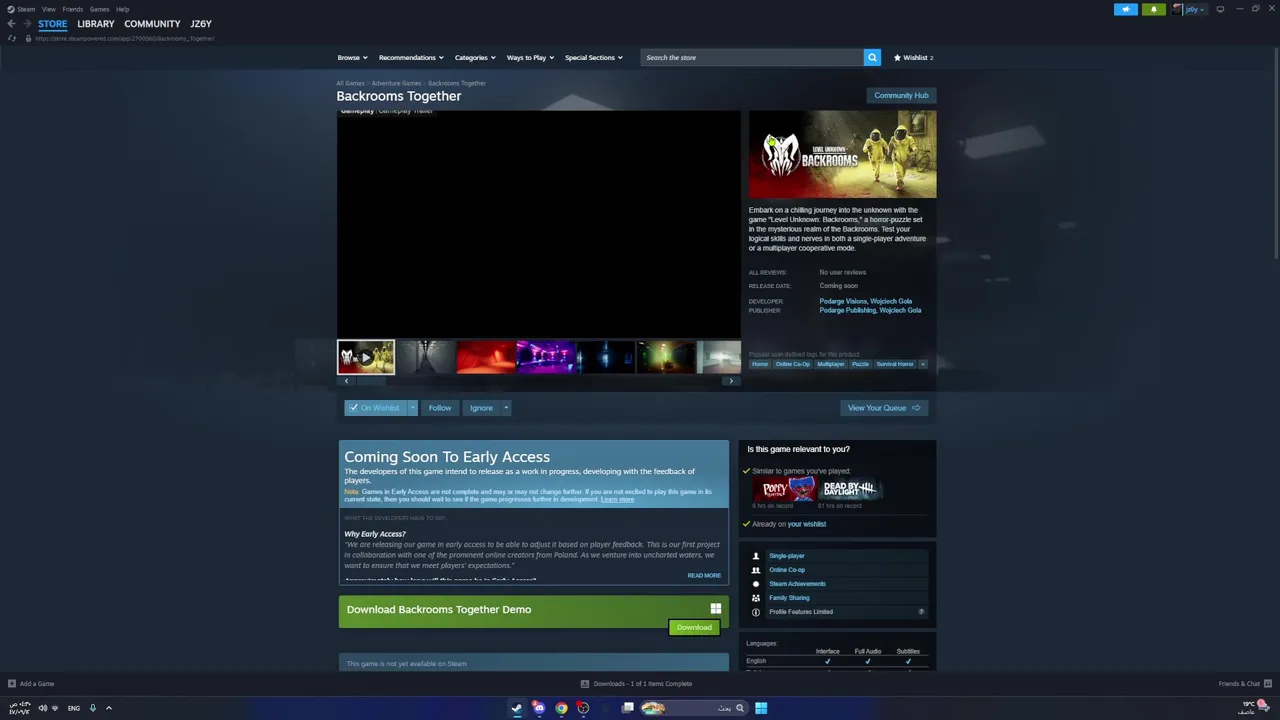Expand early access text with READ MORE
The image size is (1280, 720).
pos(704,575)
